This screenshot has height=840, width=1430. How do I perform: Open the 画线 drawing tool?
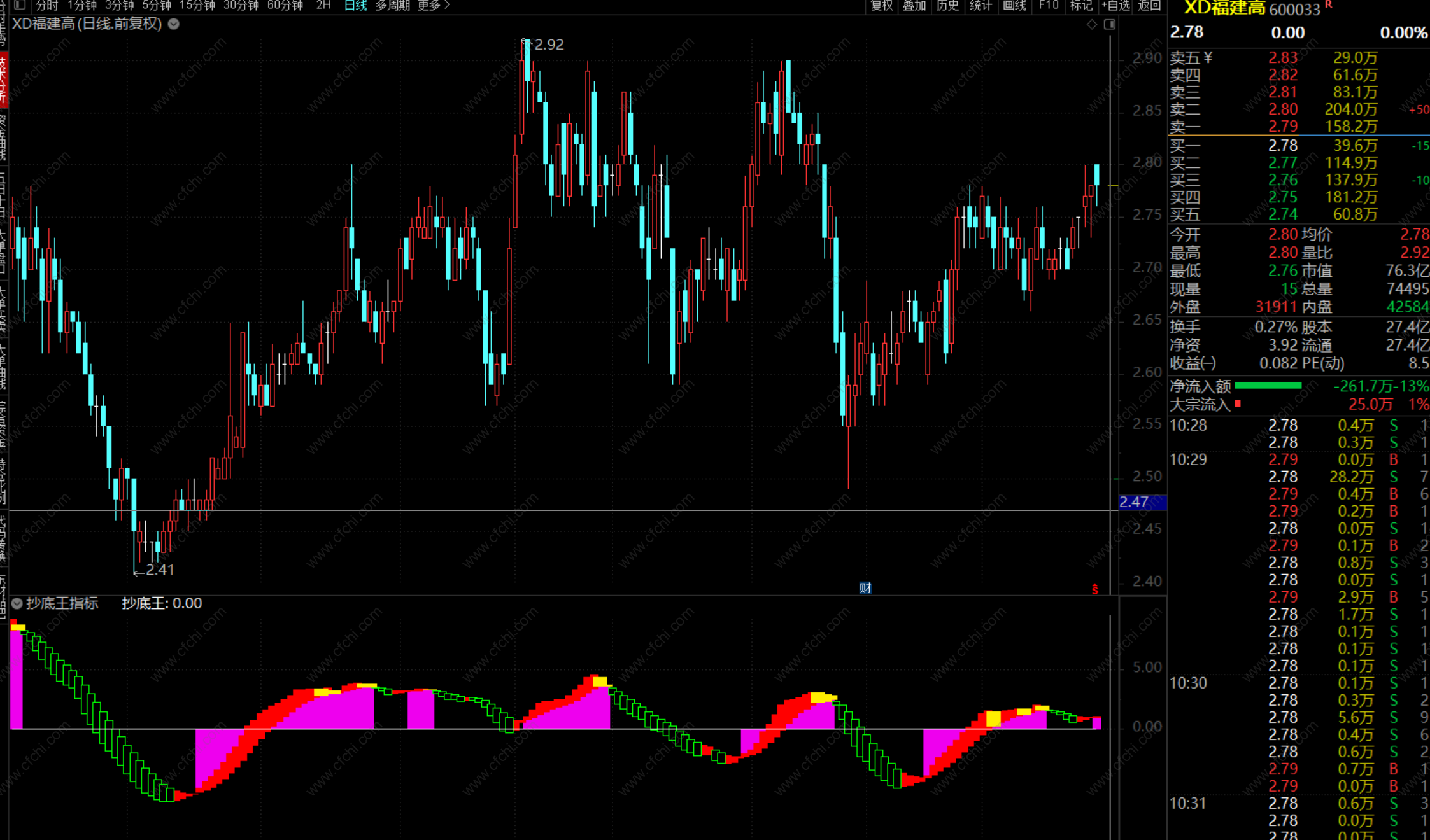[x=1014, y=6]
